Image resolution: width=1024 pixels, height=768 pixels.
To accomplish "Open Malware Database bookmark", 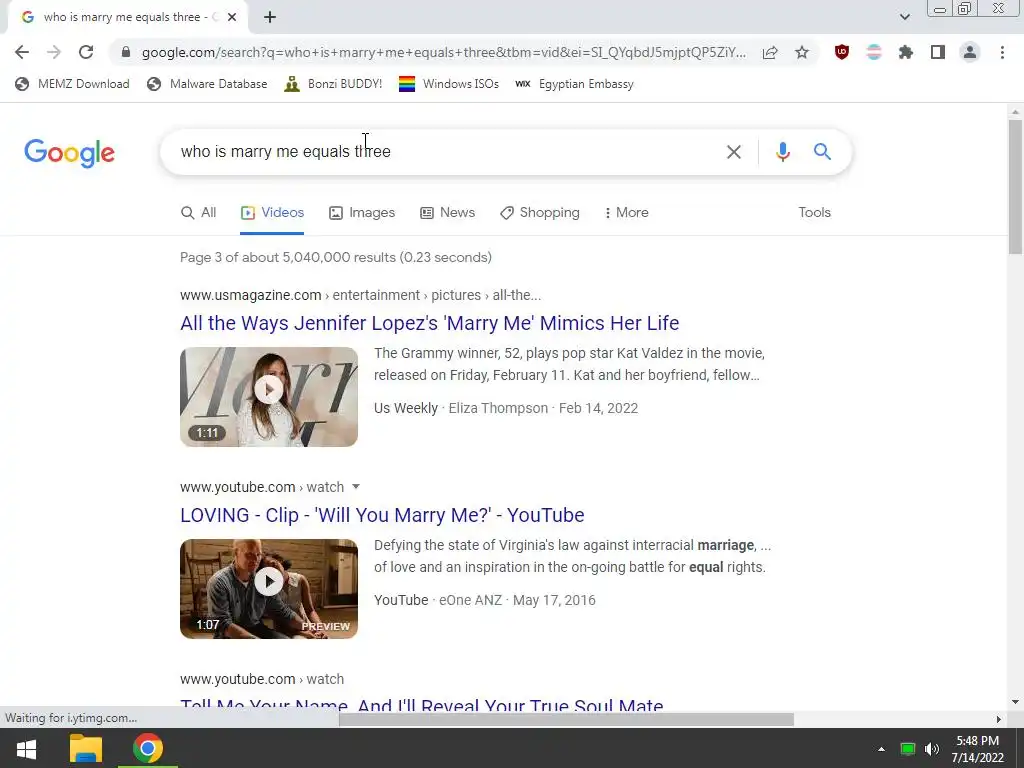I will pyautogui.click(x=208, y=84).
